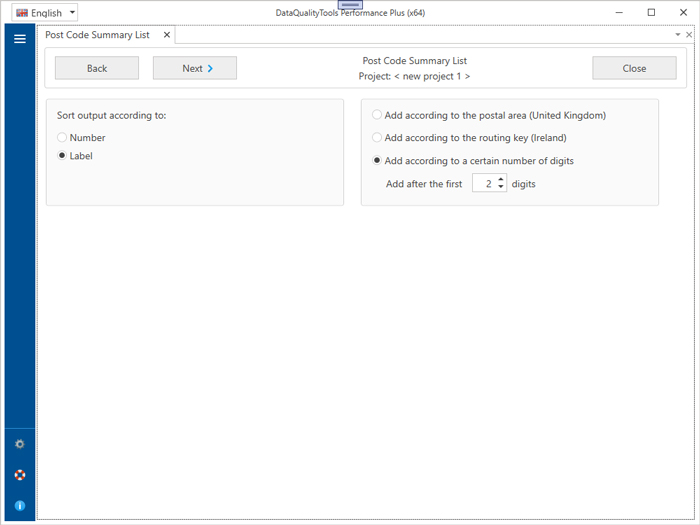
Task: Decrease the digits count with down arrow
Action: pos(501,188)
